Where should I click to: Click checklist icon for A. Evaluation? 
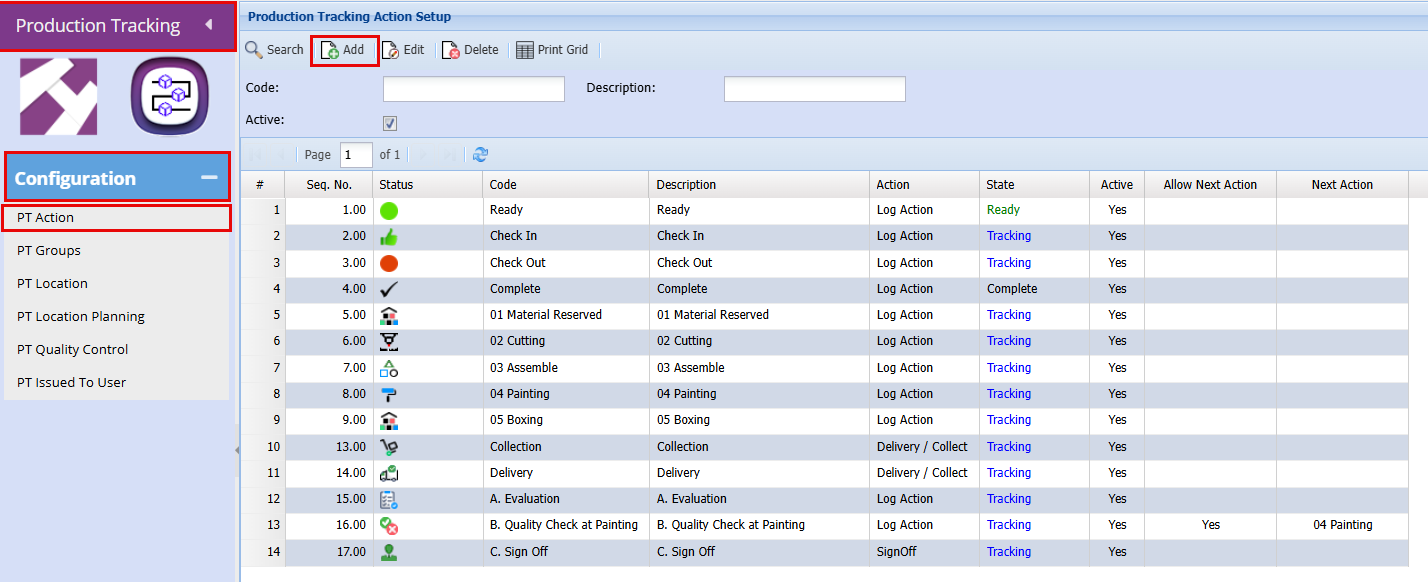[389, 499]
